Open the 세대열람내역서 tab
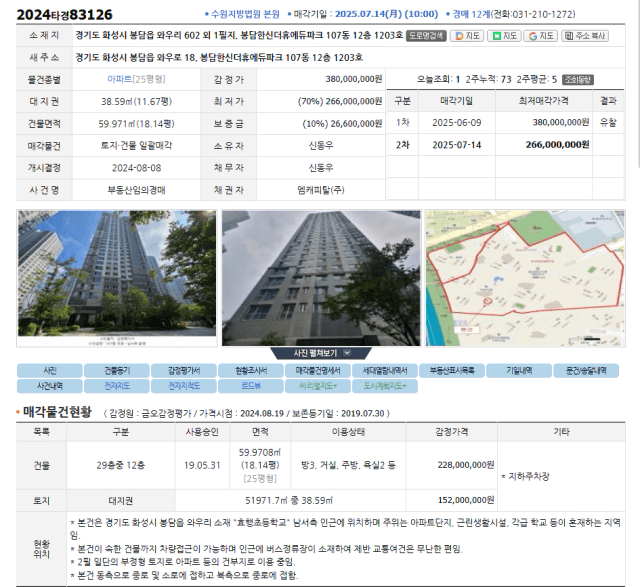Viewport: 640px width, 587px height. coord(384,371)
